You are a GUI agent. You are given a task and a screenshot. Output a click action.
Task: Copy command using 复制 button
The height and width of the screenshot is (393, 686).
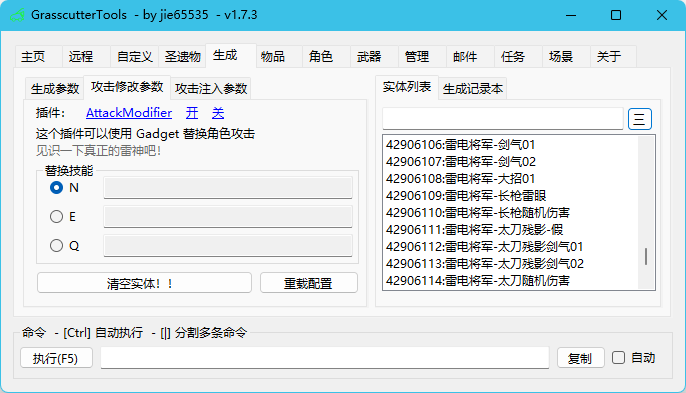581,358
